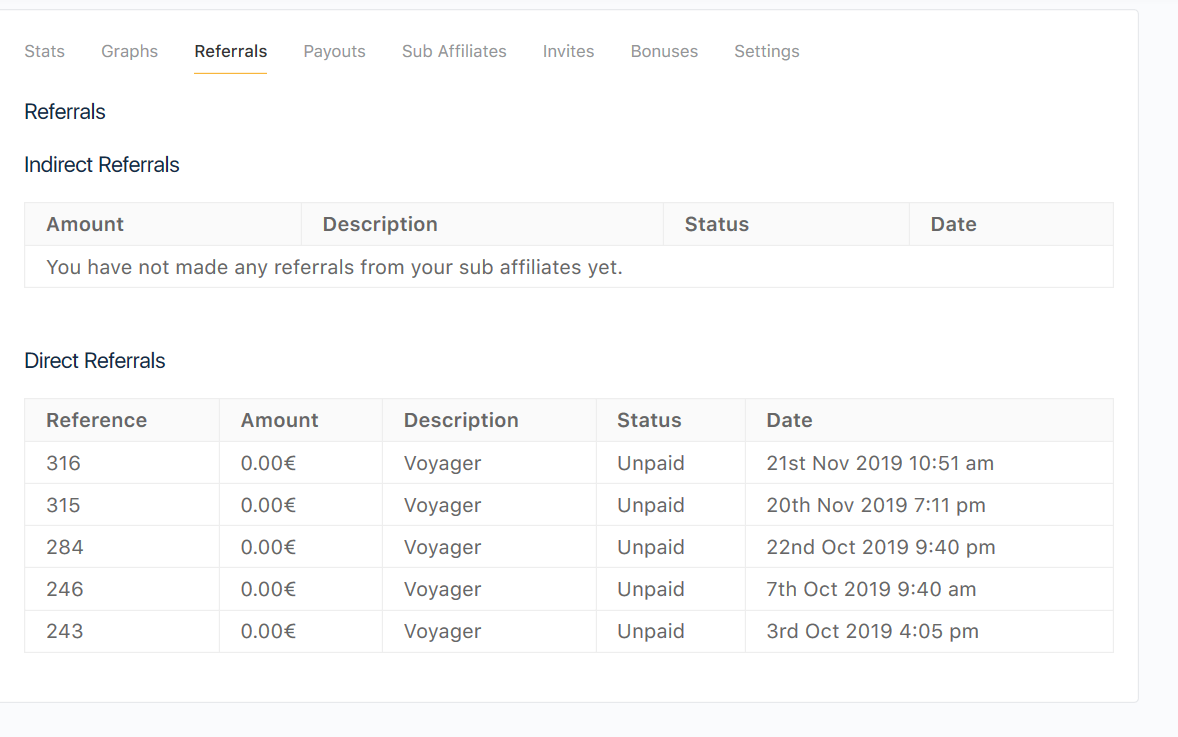This screenshot has height=737, width=1178.
Task: Click Direct Referrals Amount column header
Action: 279,420
